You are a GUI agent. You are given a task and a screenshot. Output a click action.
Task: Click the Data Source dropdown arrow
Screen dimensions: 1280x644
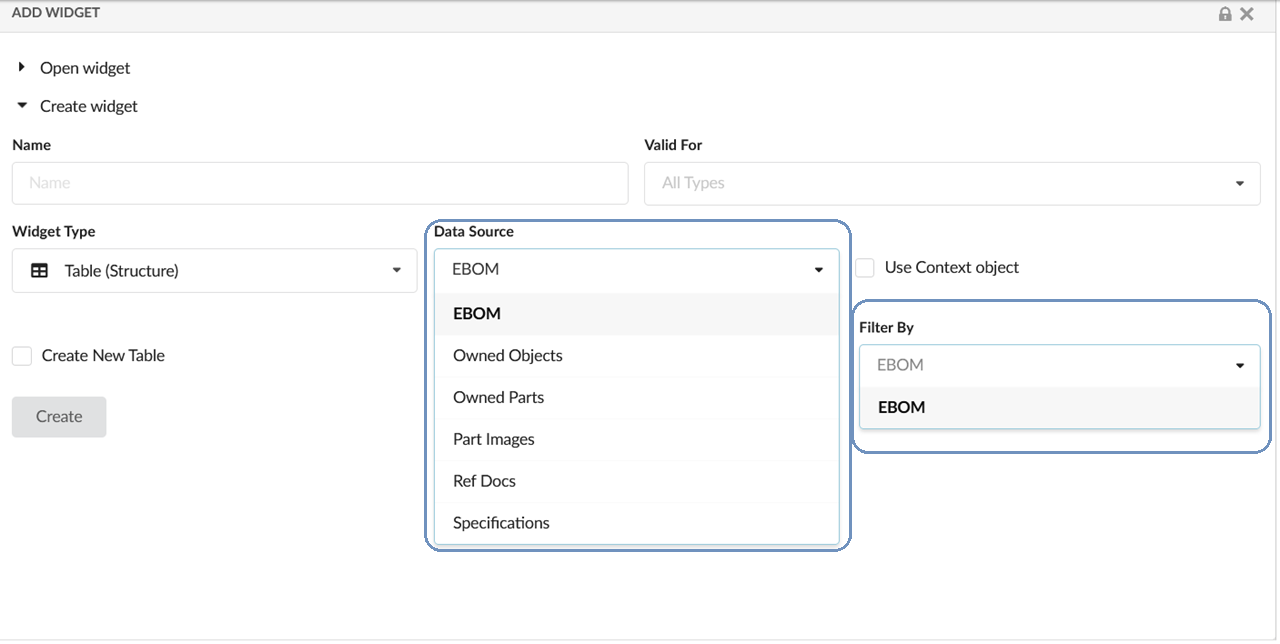[818, 270]
